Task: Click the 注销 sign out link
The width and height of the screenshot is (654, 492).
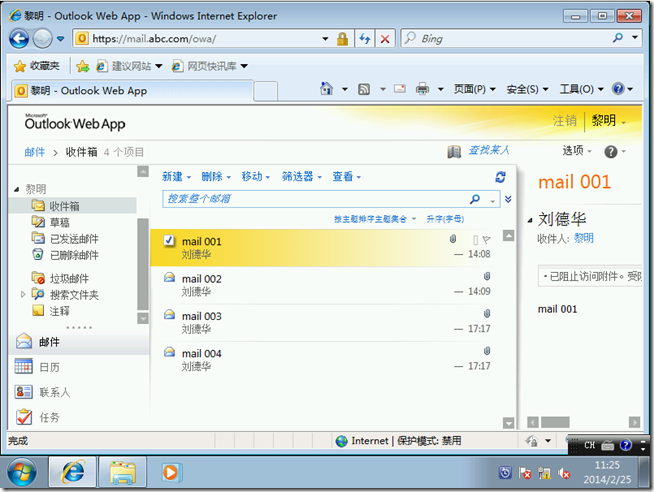Action: coord(564,121)
